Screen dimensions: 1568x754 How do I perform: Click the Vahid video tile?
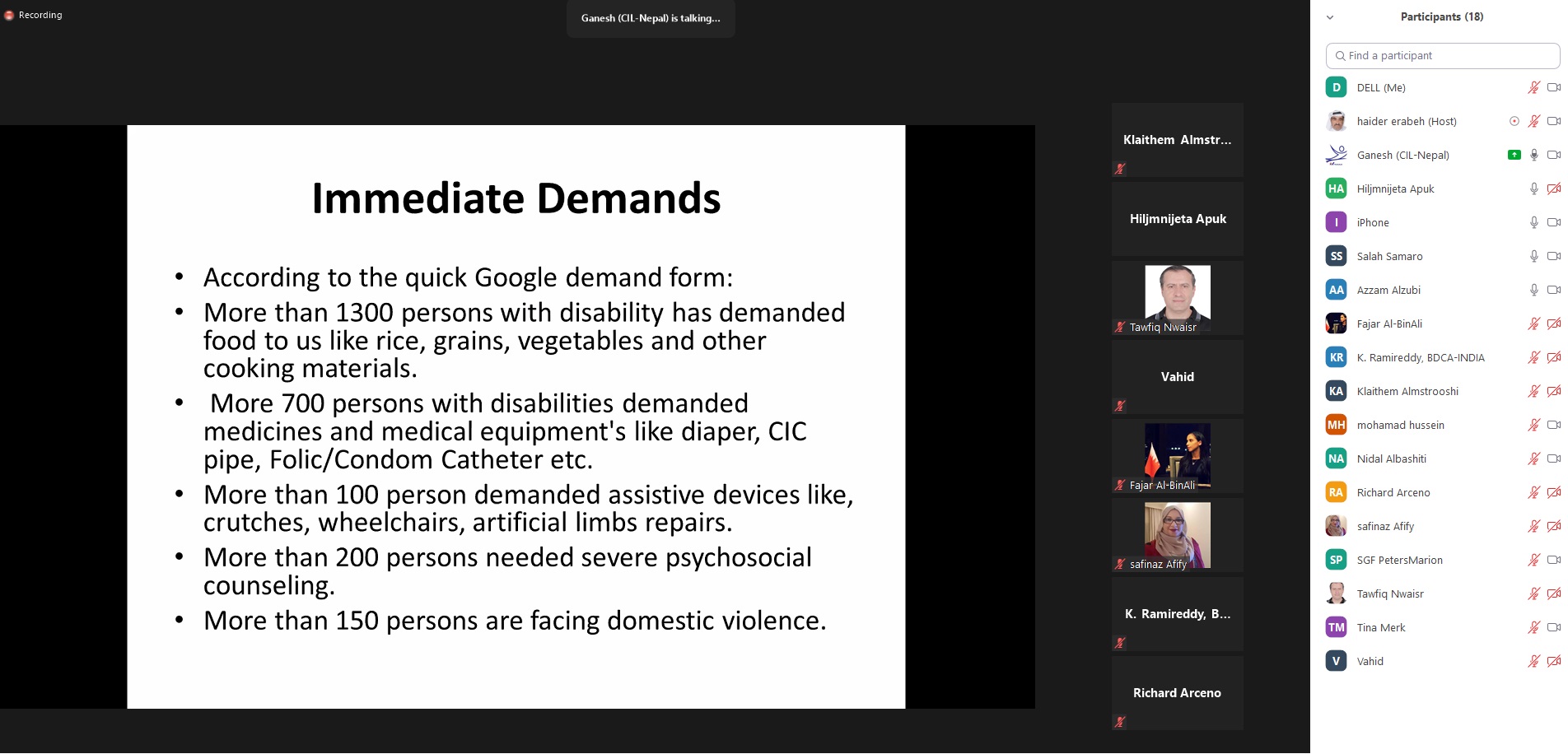click(x=1177, y=377)
